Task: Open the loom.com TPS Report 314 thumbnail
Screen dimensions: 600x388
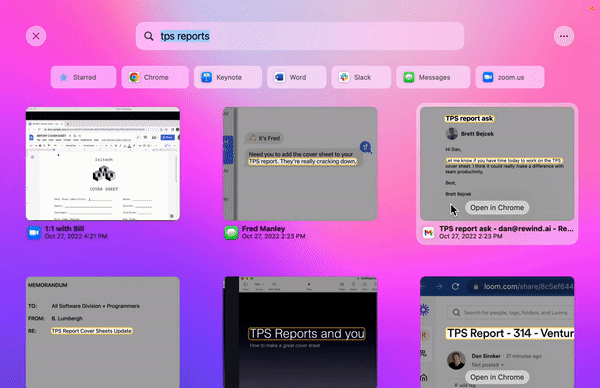Action: point(497,332)
